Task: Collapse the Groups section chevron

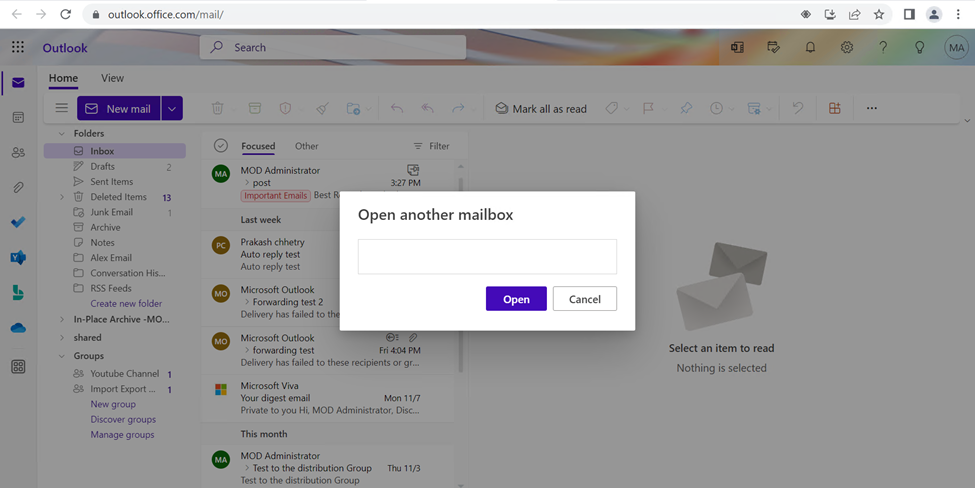Action: [x=62, y=356]
